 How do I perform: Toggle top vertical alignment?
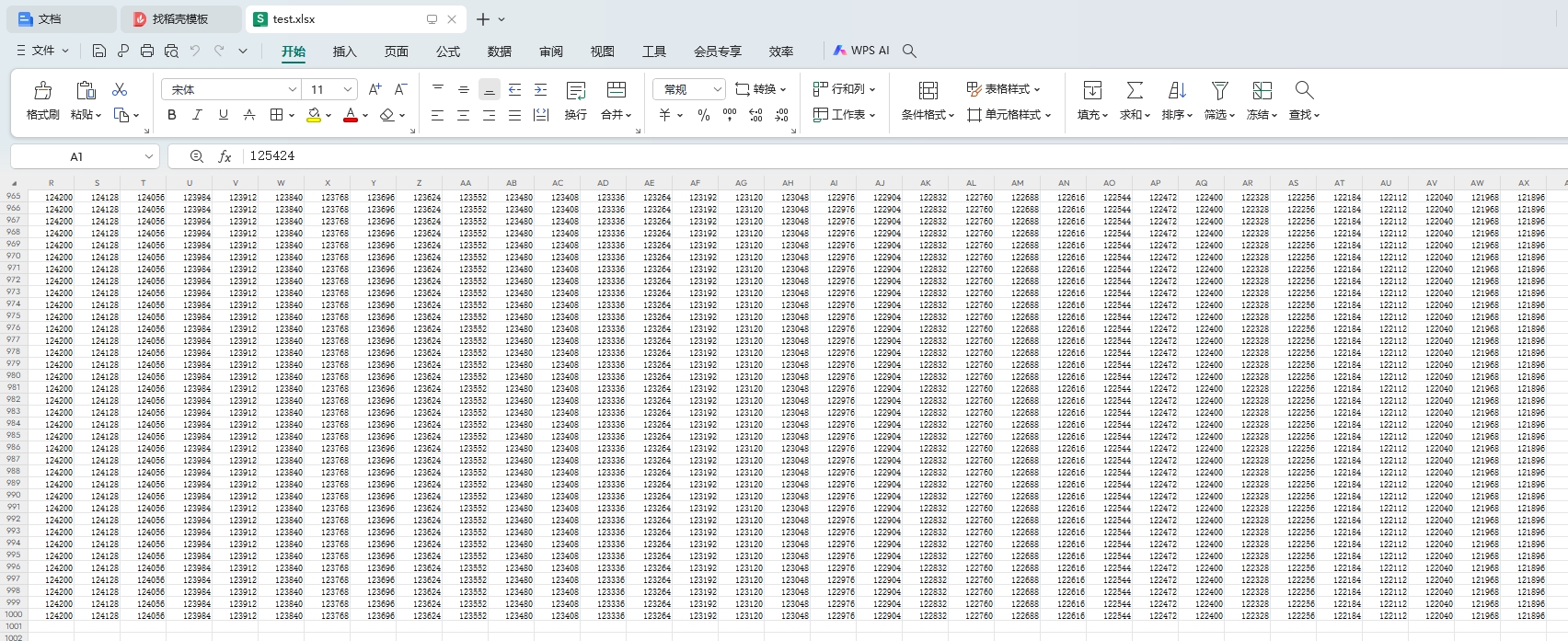(438, 89)
